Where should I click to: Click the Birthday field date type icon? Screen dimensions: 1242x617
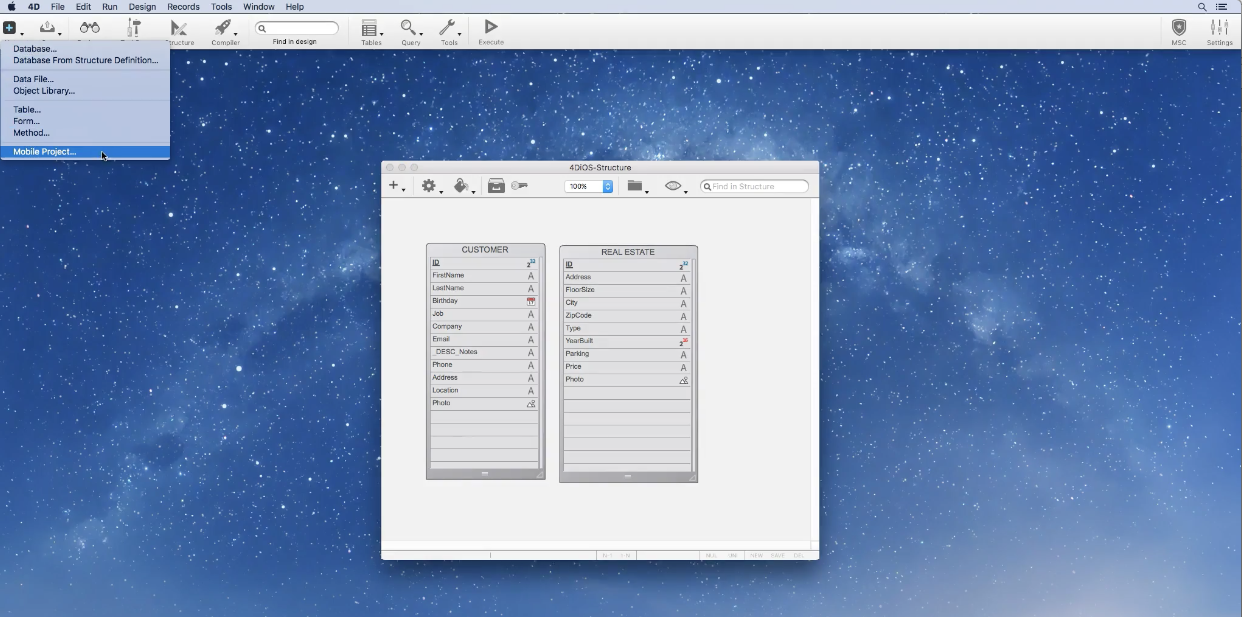pos(531,301)
